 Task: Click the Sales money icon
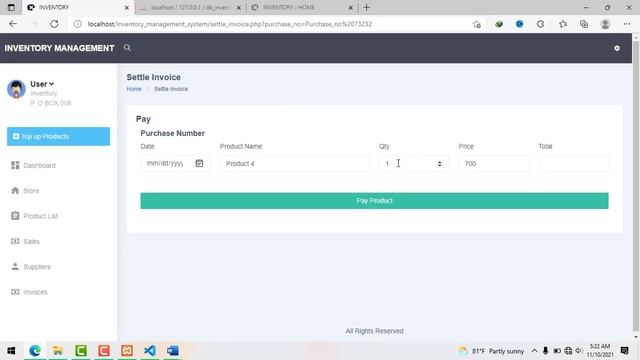pyautogui.click(x=15, y=241)
